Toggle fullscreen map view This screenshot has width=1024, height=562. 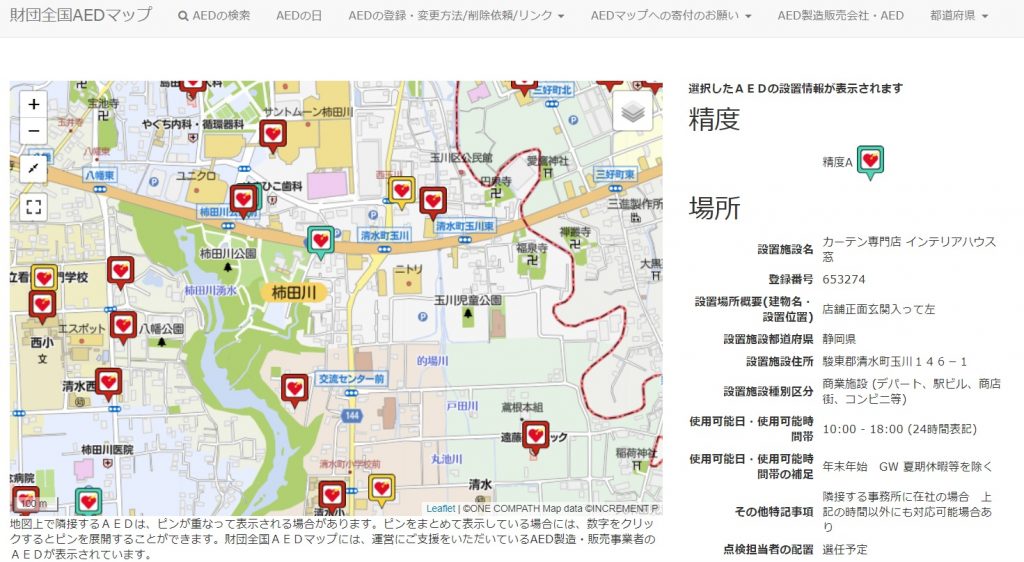click(34, 207)
